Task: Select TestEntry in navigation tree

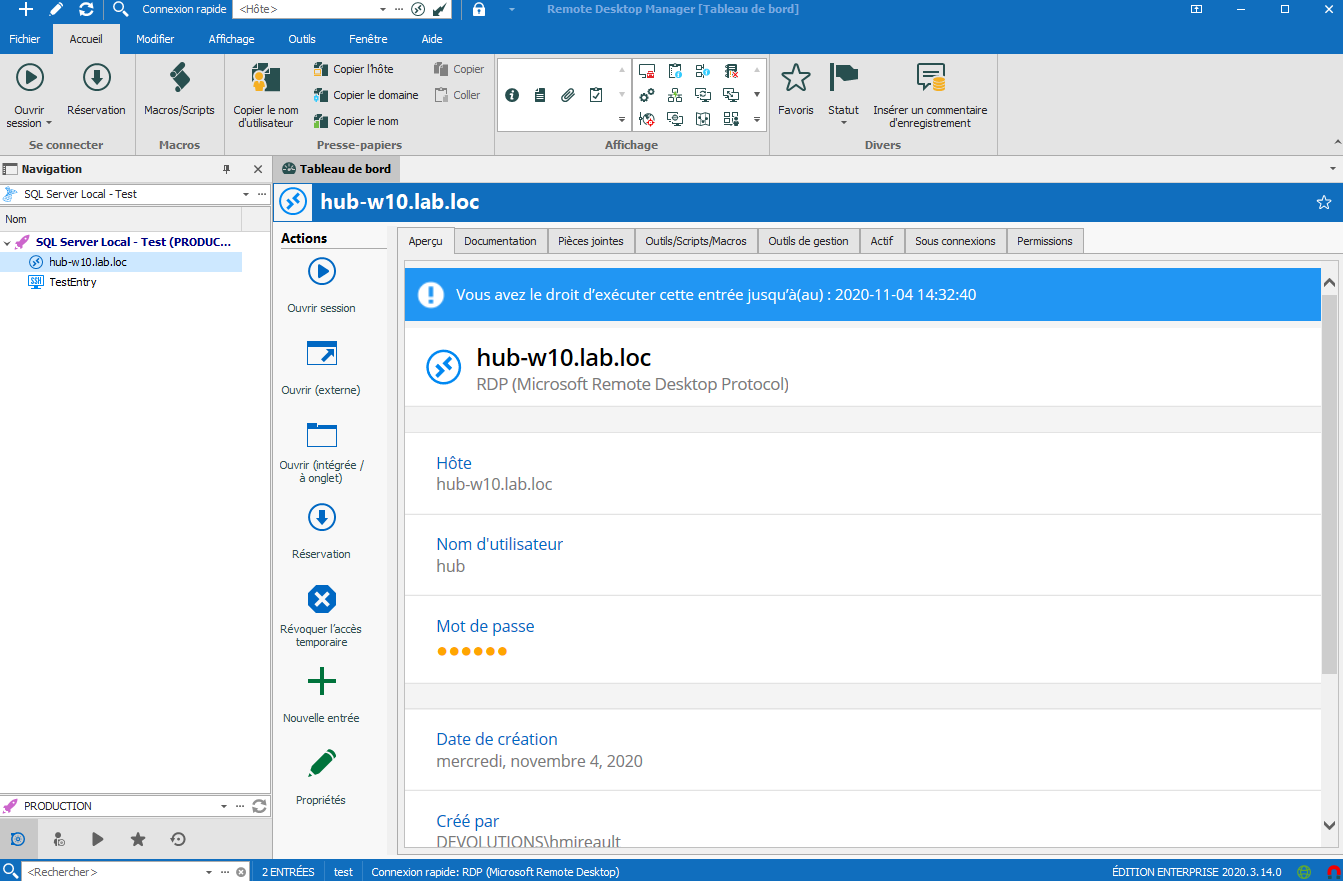Action: coord(72,282)
